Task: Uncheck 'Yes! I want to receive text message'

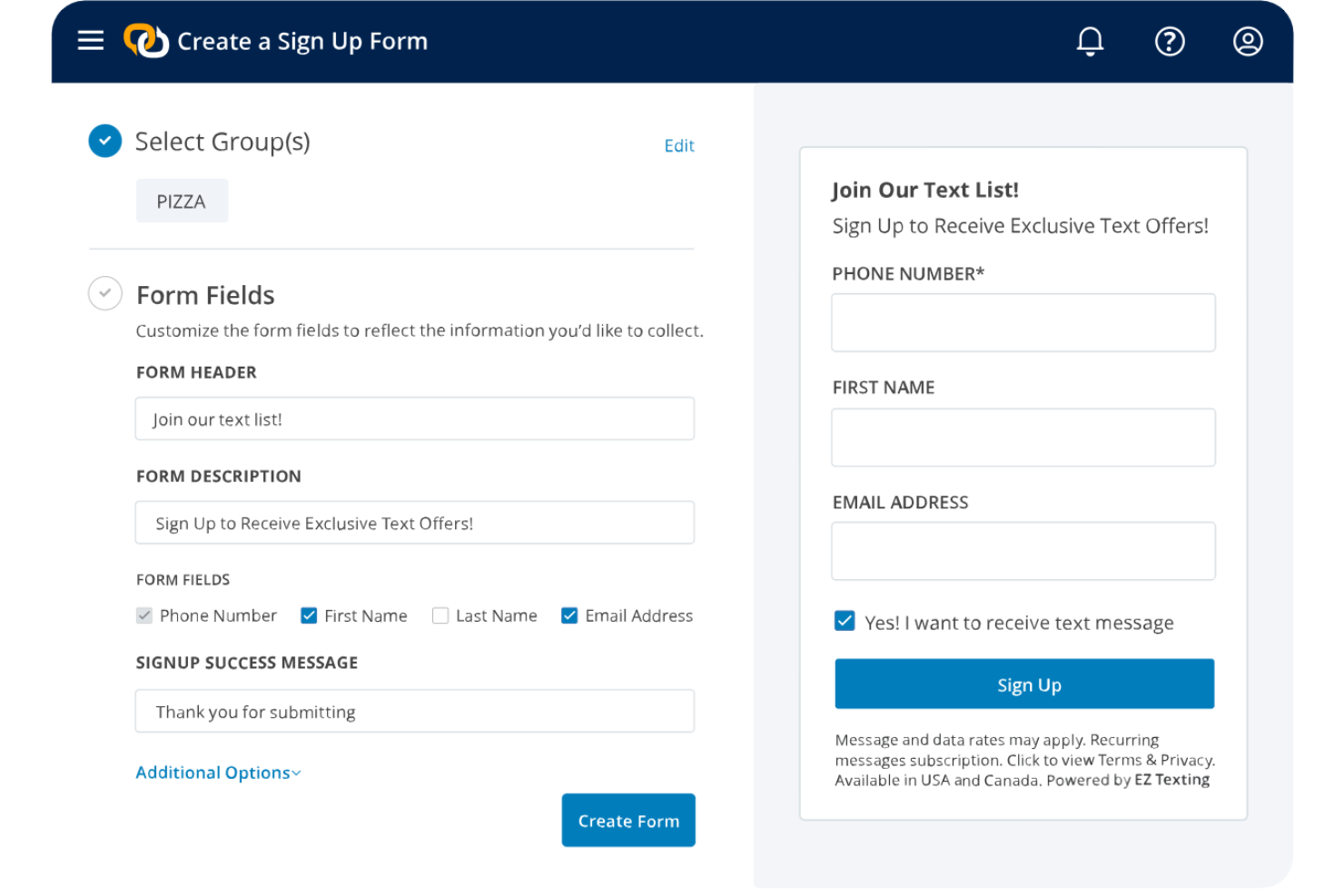Action: click(x=845, y=621)
